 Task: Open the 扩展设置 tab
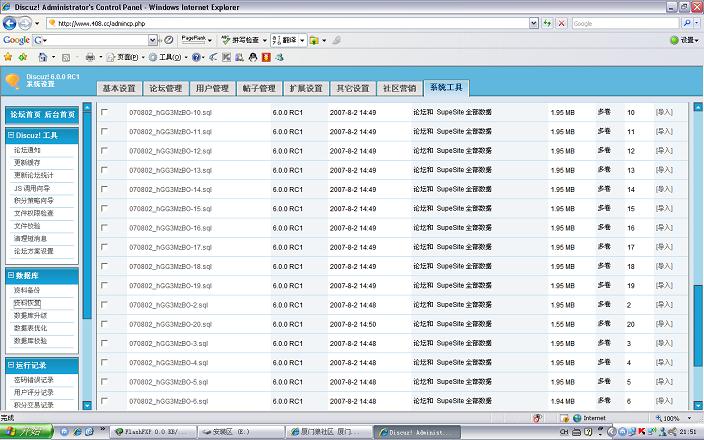[306, 88]
